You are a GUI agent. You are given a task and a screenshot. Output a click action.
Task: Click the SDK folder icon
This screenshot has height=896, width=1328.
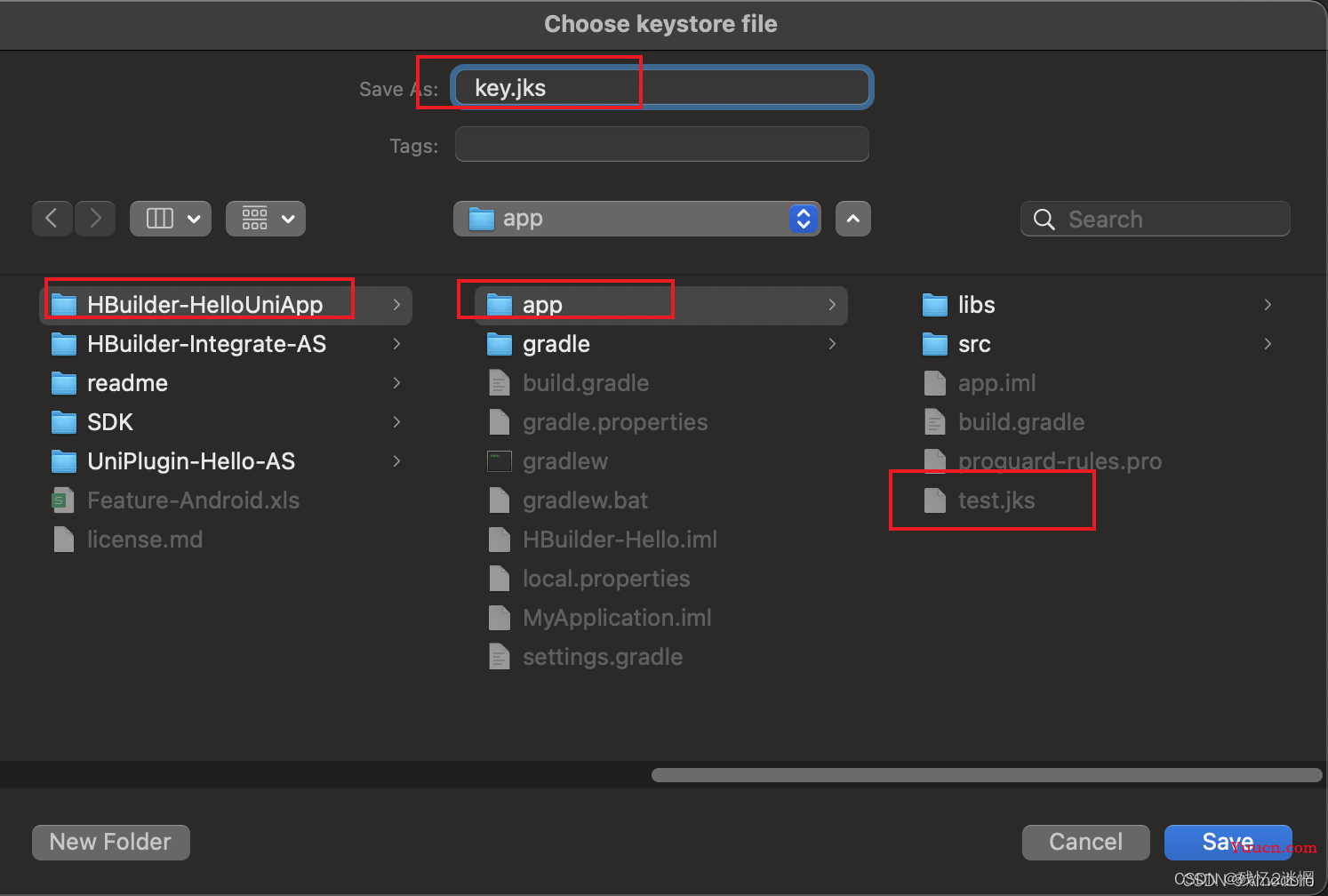(64, 422)
